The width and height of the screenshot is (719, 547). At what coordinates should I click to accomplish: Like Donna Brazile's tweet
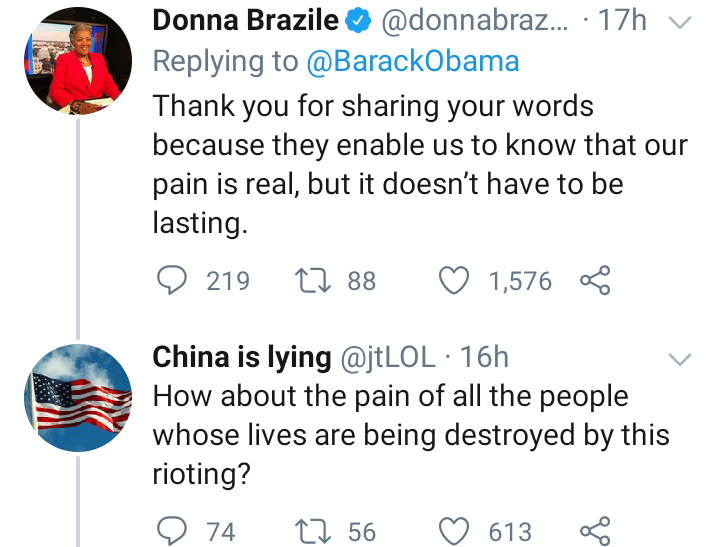456,281
